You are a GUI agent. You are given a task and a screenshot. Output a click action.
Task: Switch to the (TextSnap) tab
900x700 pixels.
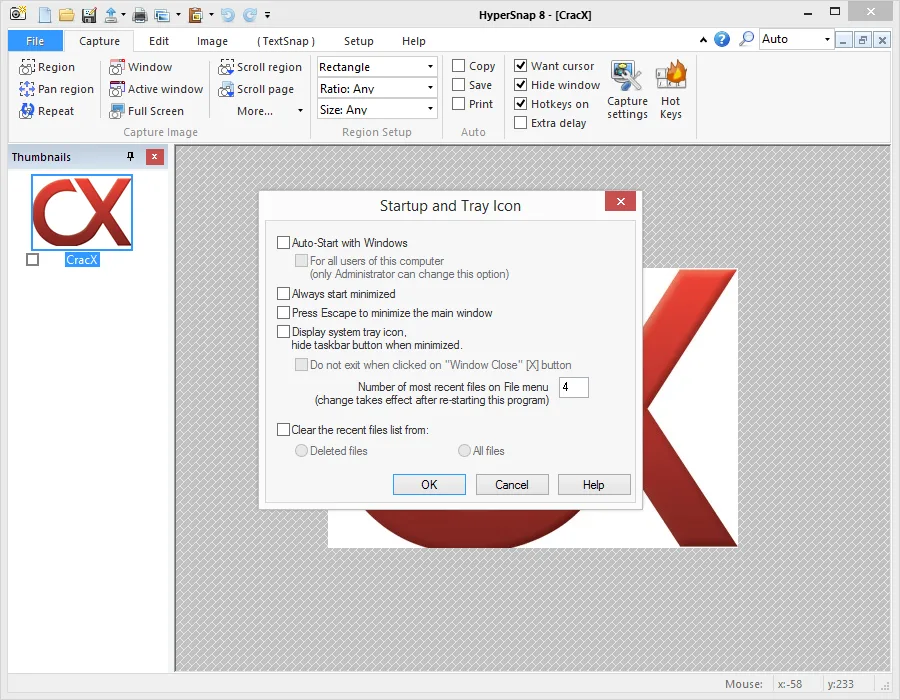point(286,41)
